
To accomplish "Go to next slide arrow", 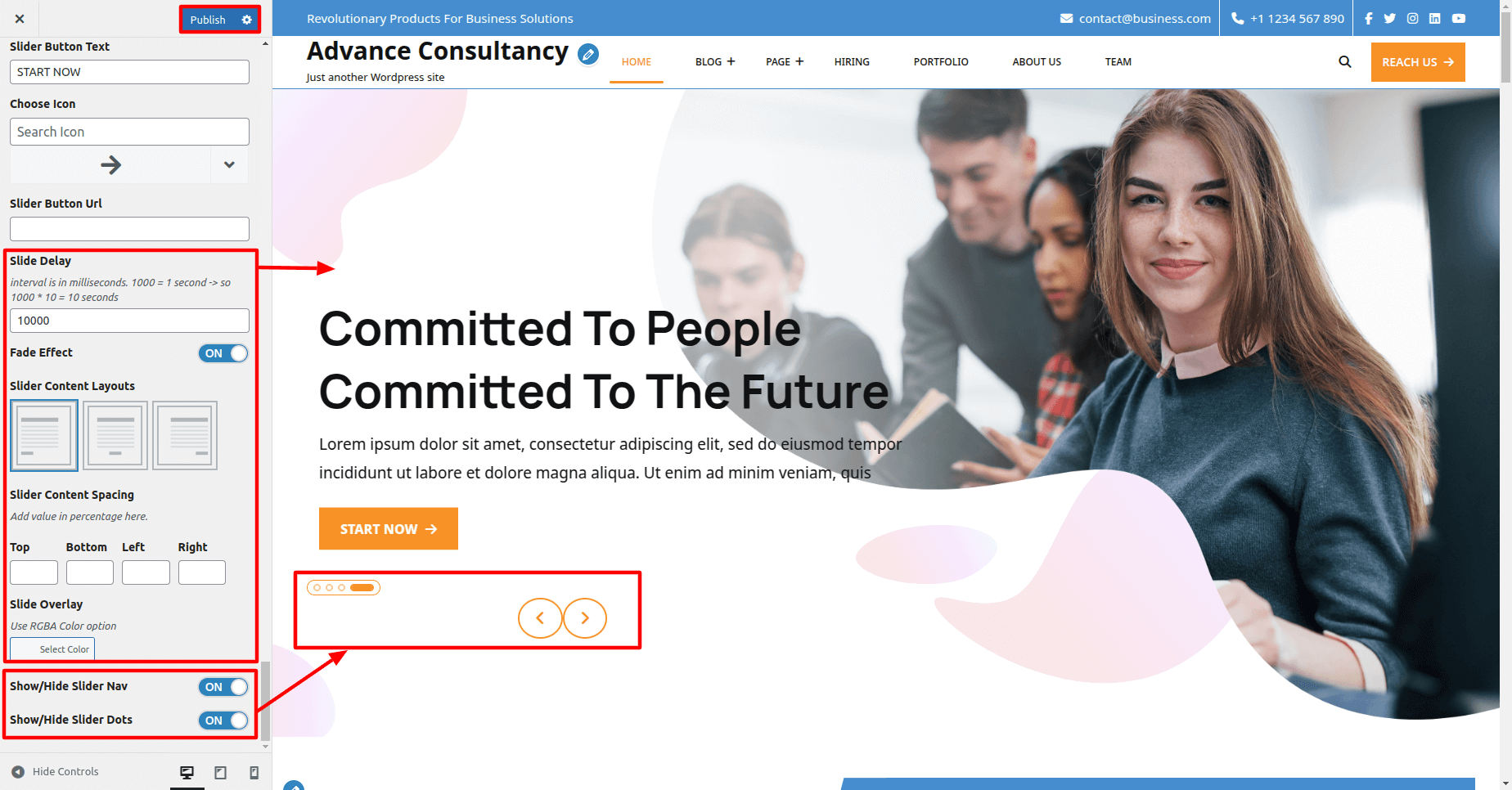I will [x=585, y=618].
